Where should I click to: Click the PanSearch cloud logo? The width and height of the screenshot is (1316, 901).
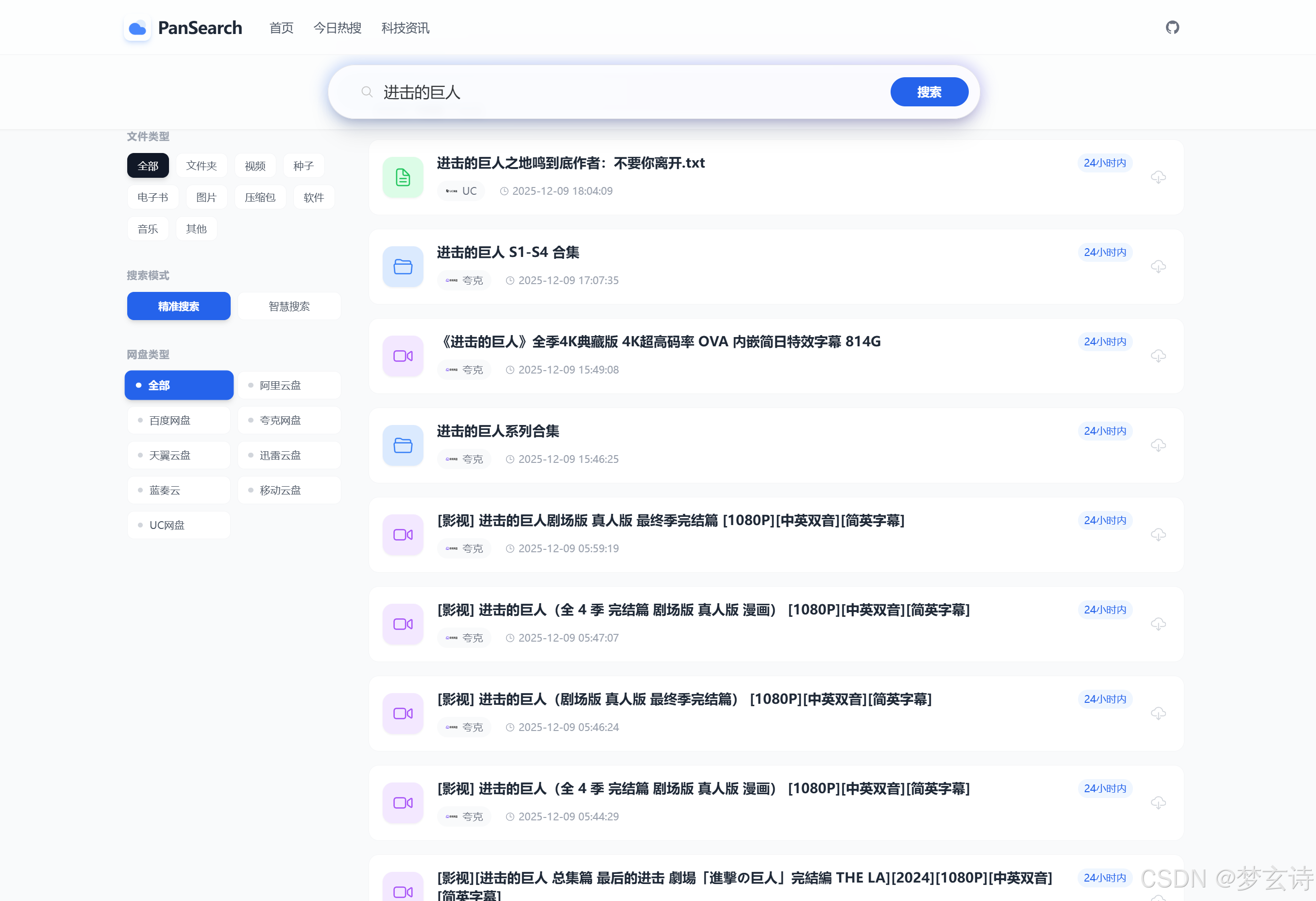coord(136,27)
